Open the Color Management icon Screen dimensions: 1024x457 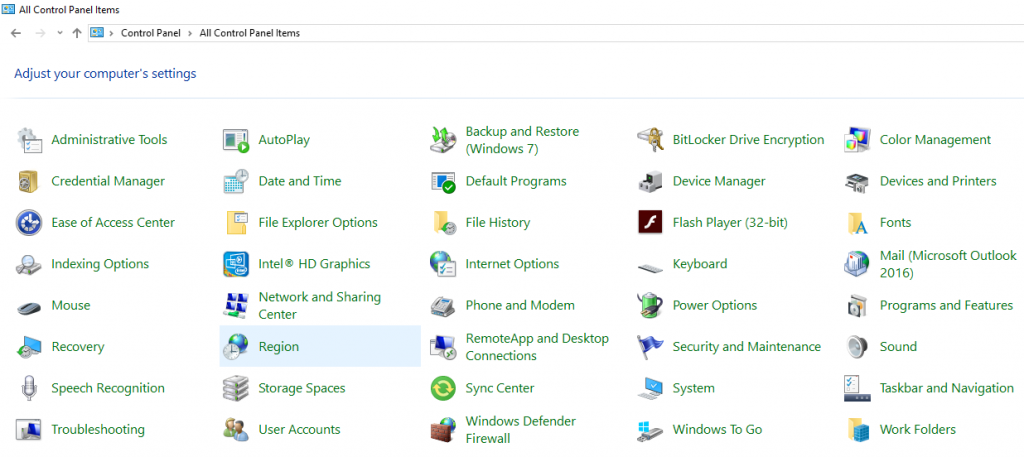point(857,140)
